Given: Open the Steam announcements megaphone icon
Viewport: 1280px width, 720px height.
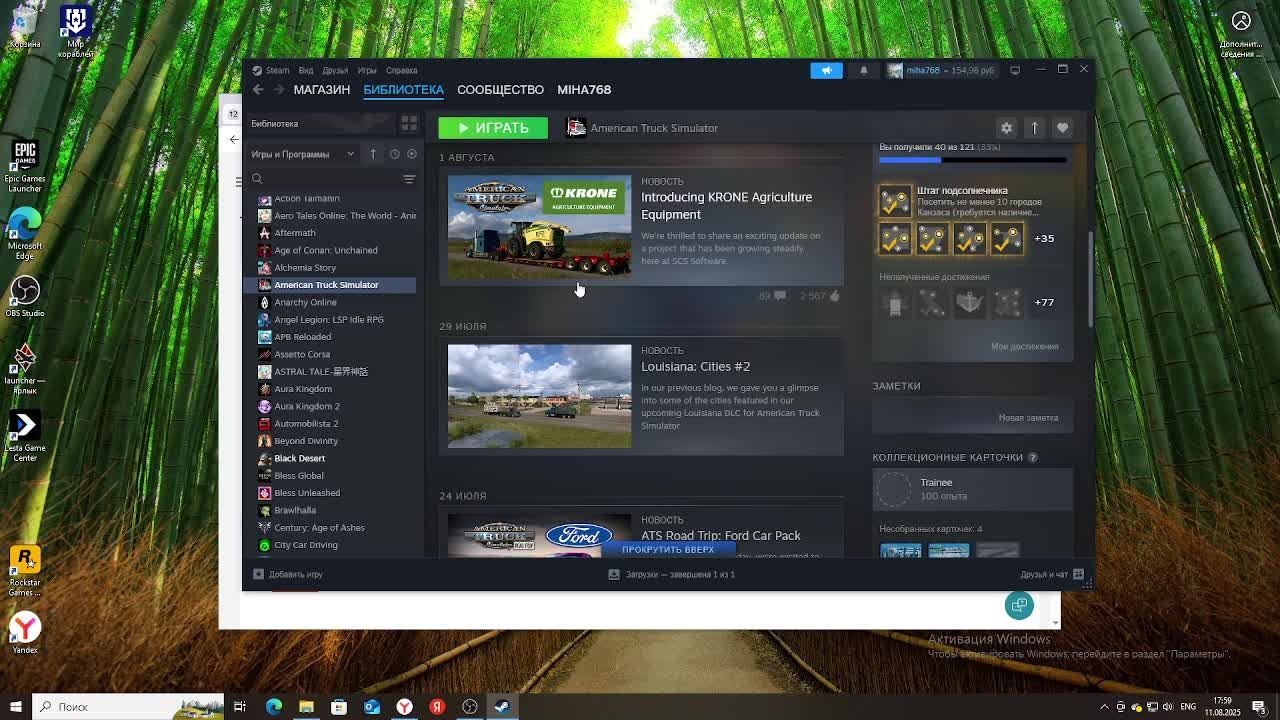Looking at the screenshot, I should pos(826,70).
